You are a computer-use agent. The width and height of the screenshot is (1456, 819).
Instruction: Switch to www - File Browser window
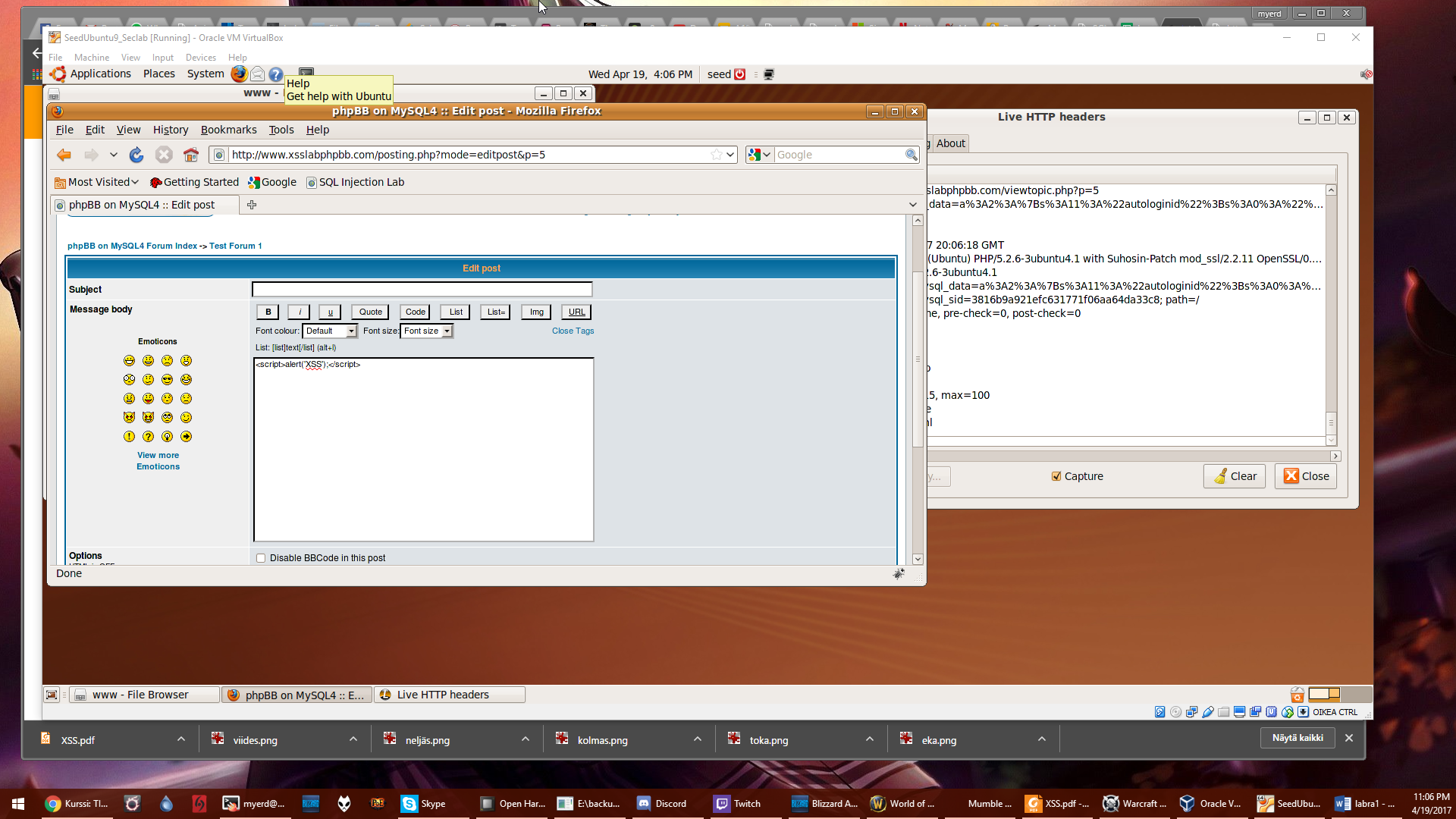[144, 695]
